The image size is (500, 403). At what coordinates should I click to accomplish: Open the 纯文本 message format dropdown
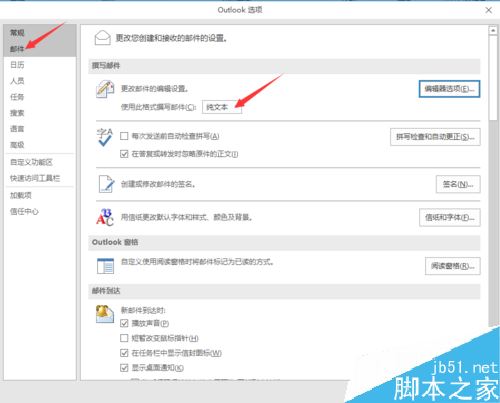[222, 107]
